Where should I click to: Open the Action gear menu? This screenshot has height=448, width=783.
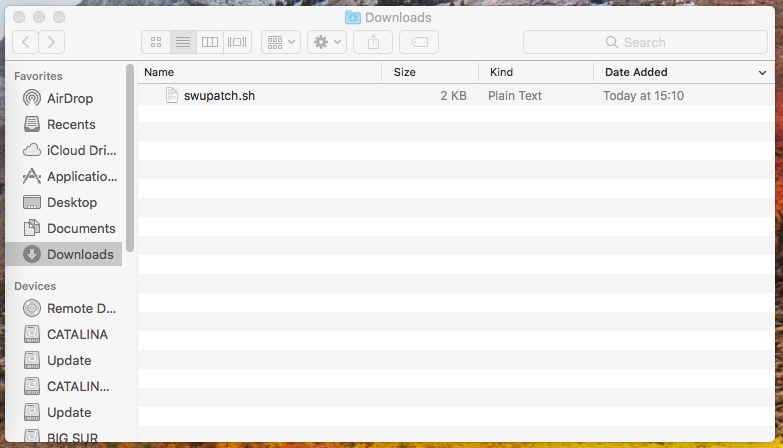point(327,42)
